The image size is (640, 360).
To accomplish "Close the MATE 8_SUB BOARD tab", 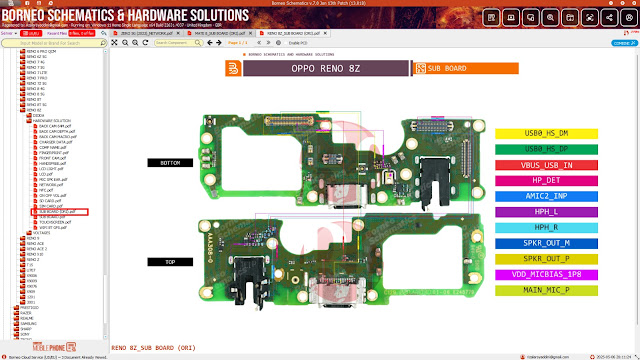I will tap(251, 33).
